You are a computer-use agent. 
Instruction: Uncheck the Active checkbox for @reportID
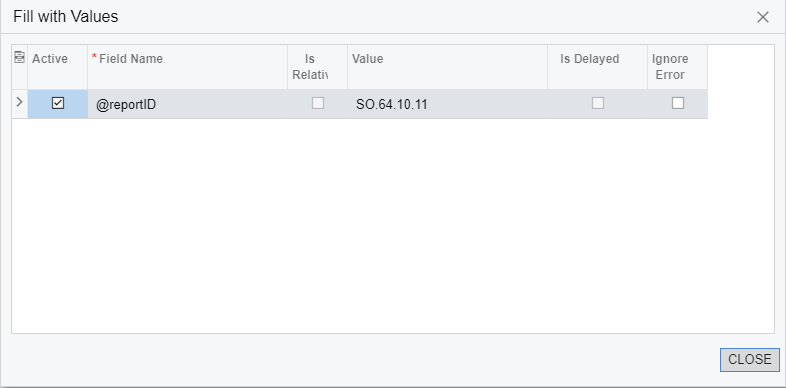point(58,103)
